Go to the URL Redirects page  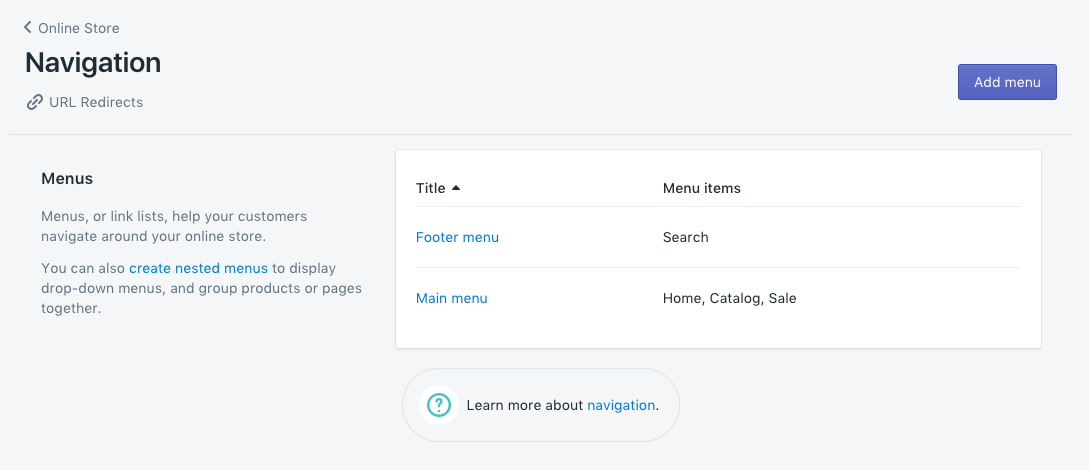96,102
